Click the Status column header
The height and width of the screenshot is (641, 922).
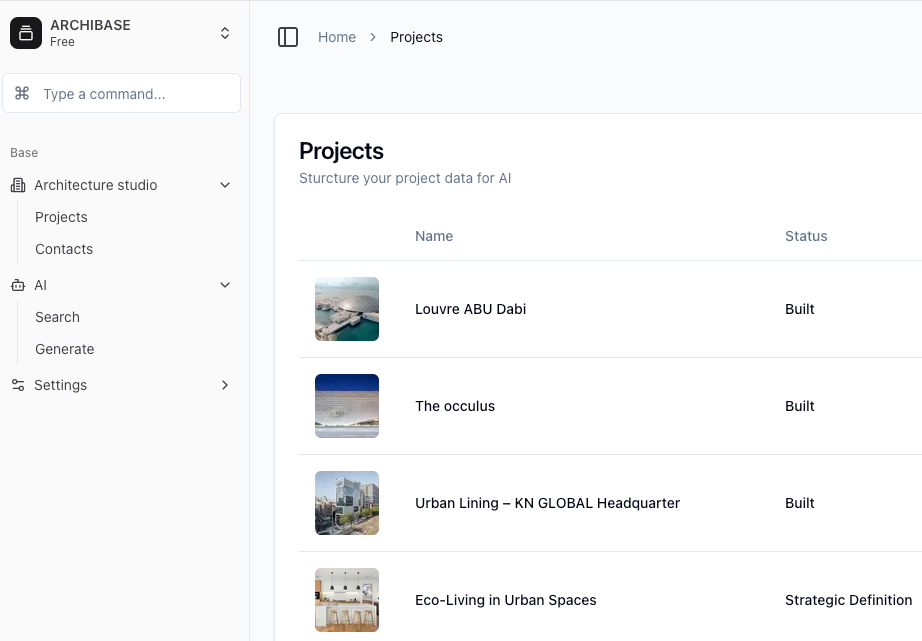pyautogui.click(x=806, y=236)
